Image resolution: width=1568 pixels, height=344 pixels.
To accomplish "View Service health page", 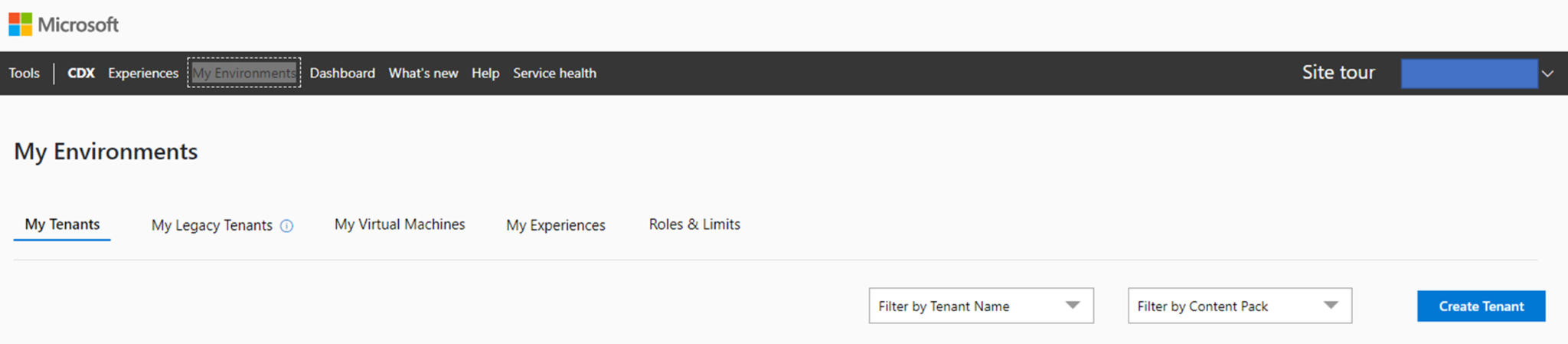I will click(x=554, y=74).
